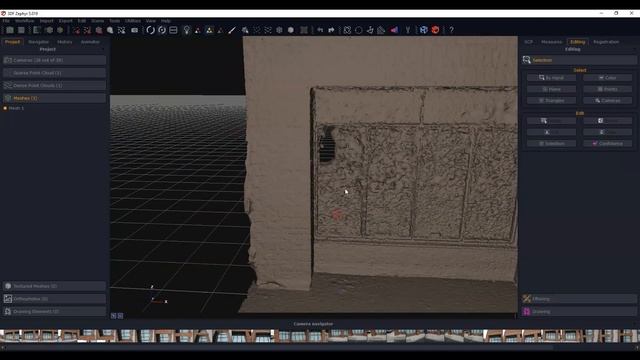This screenshot has width=640, height=360.
Task: Click the yellow triangles mesh display icon
Action: tap(209, 30)
